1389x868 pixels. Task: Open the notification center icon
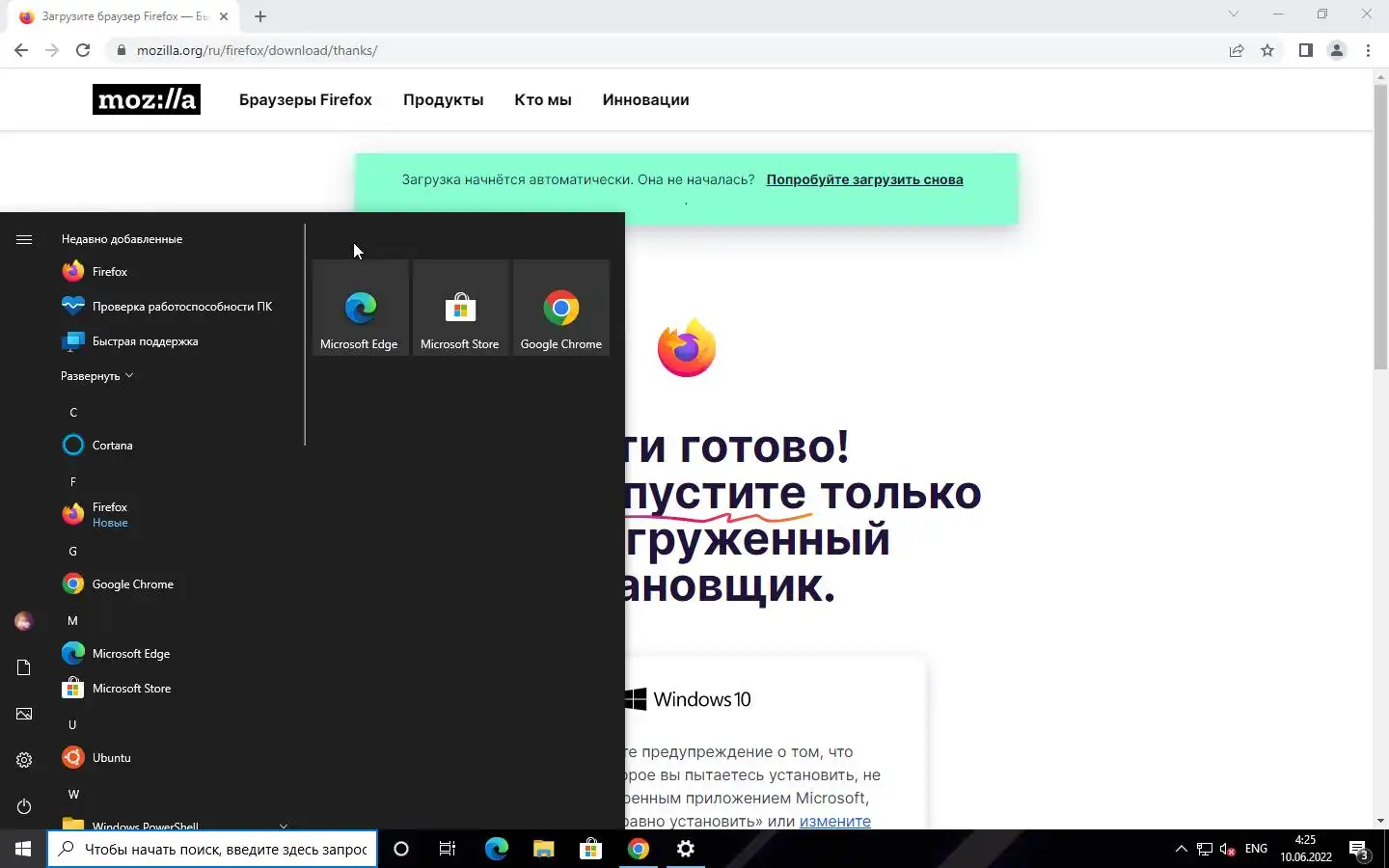pyautogui.click(x=1360, y=849)
